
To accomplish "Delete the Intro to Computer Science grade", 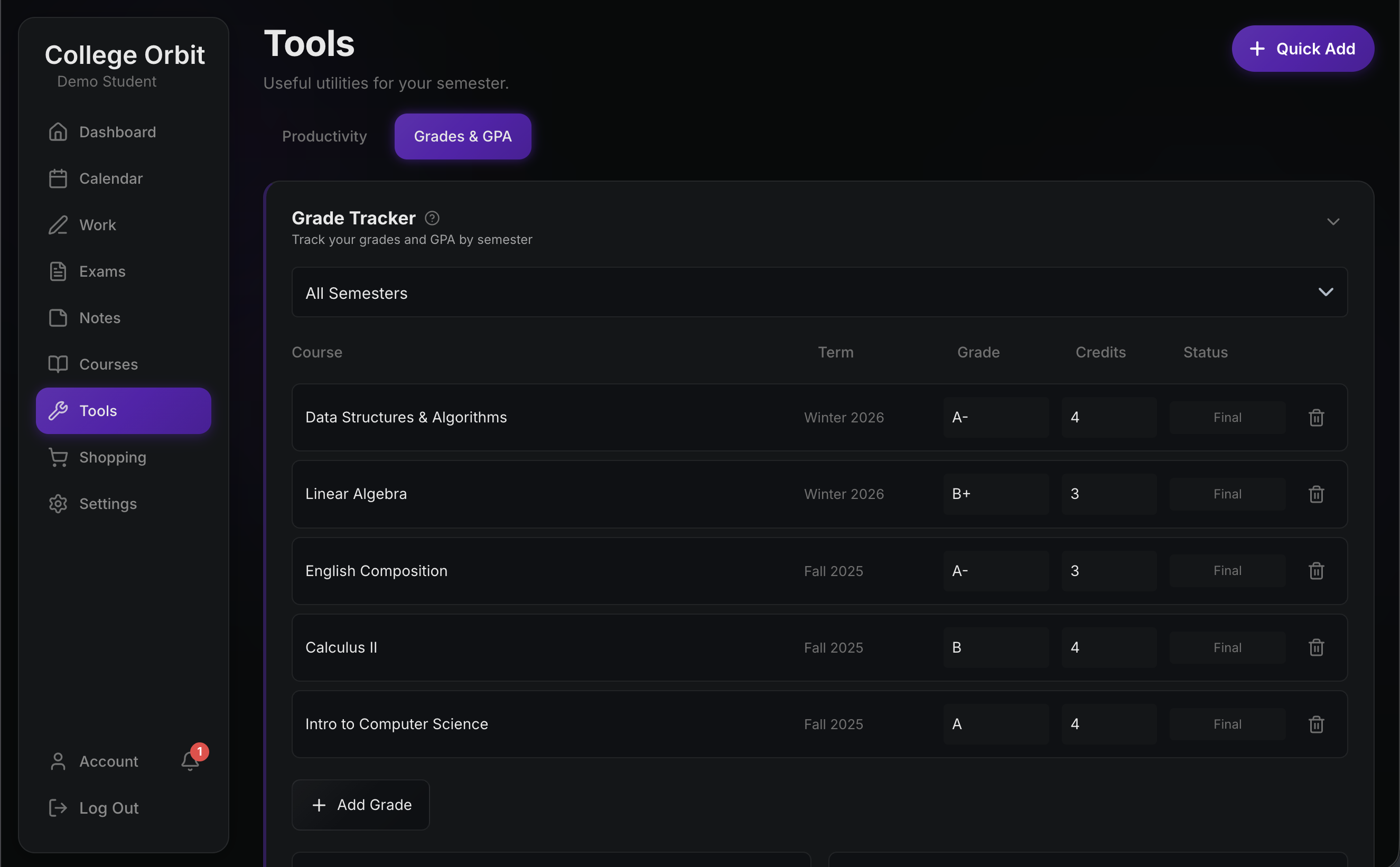I will pyautogui.click(x=1315, y=724).
